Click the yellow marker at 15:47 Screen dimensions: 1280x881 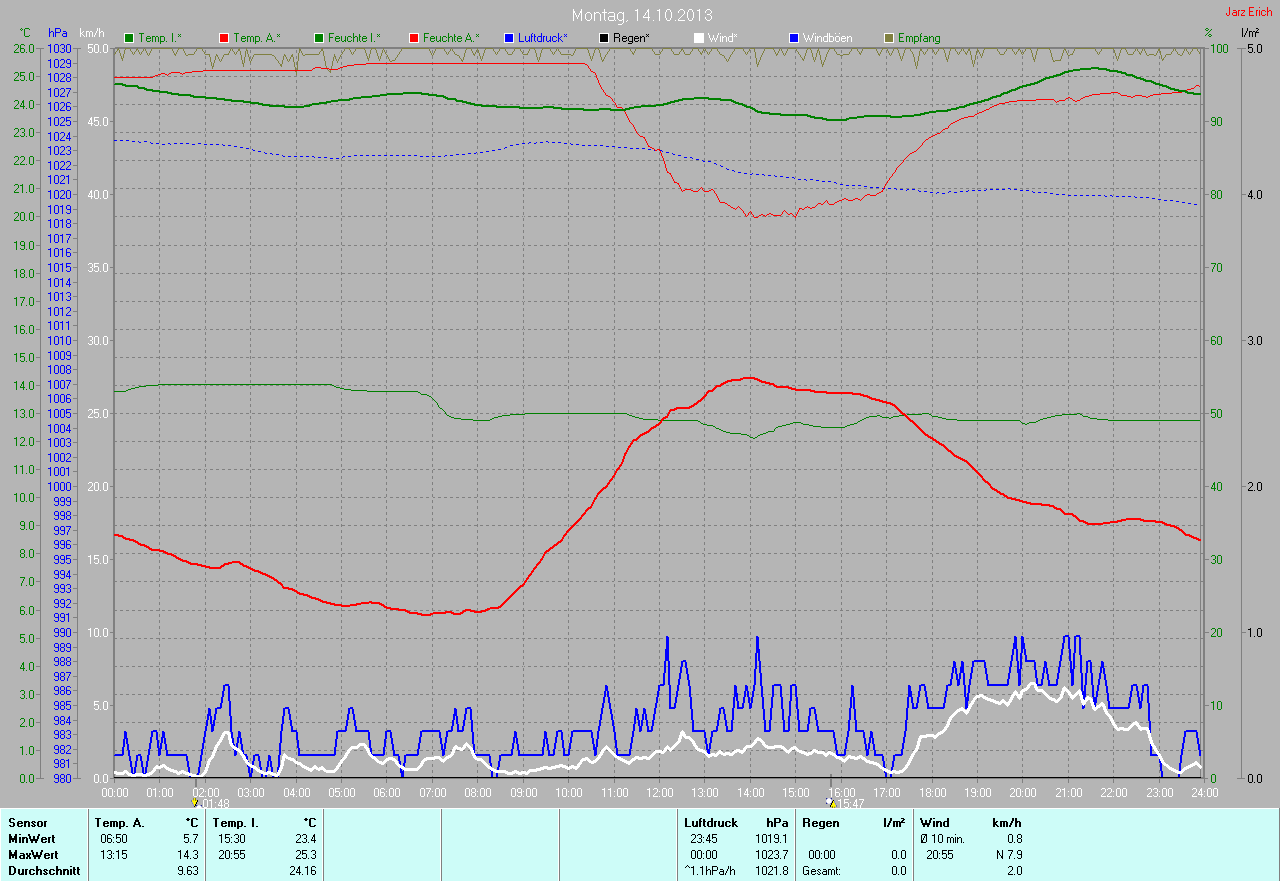pos(829,802)
